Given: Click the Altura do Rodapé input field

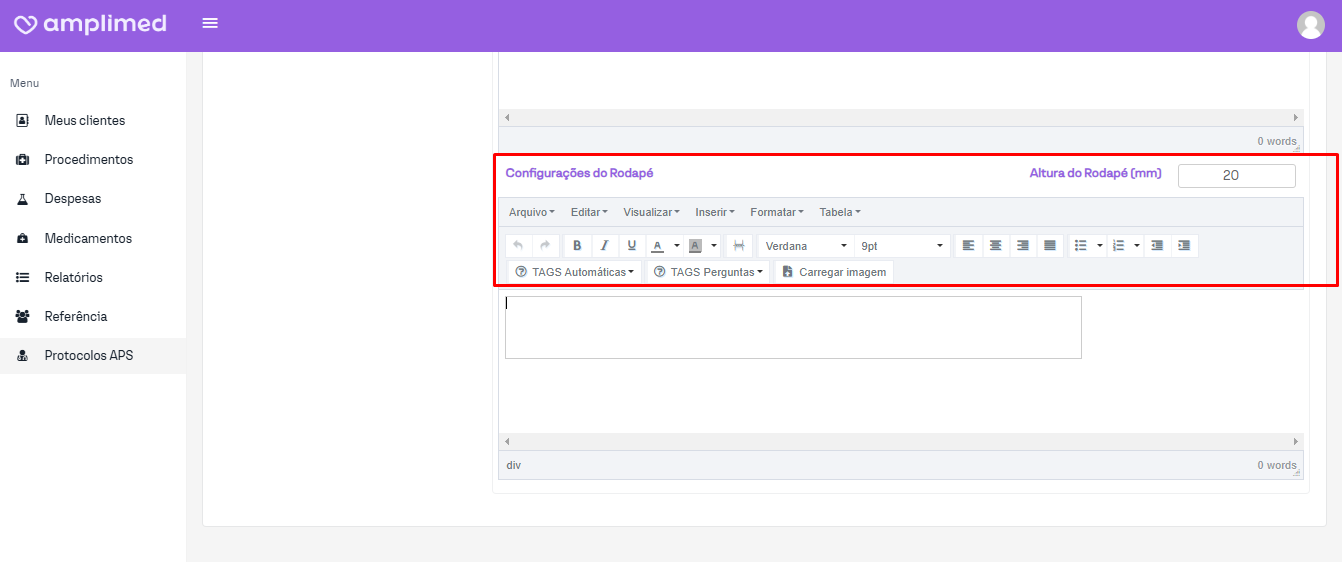Looking at the screenshot, I should 1236,176.
